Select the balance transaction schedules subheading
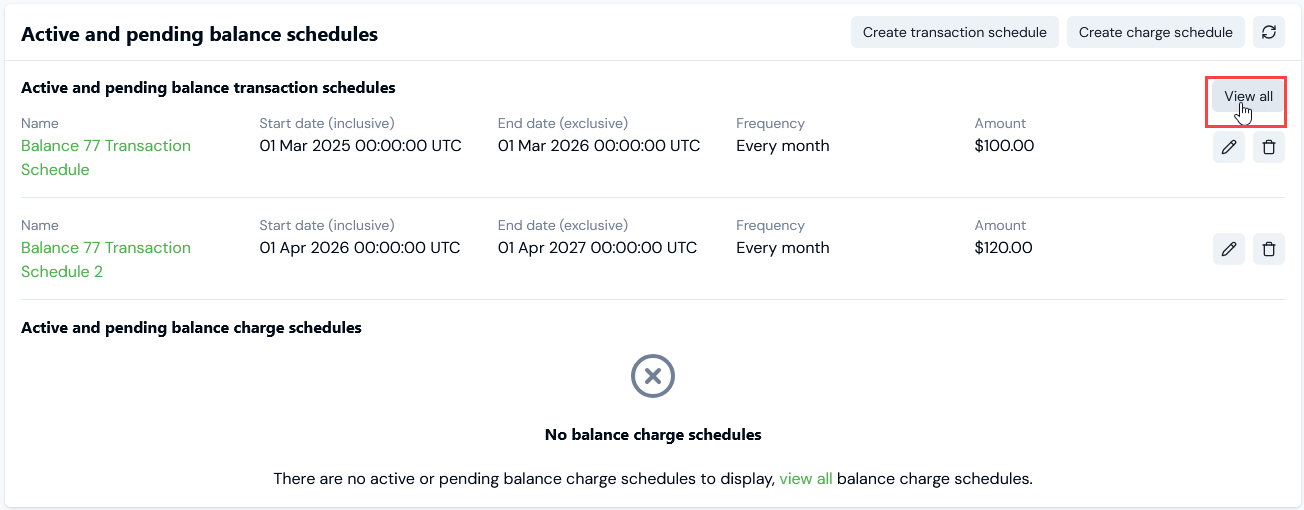Viewport: 1304px width, 510px height. [208, 88]
